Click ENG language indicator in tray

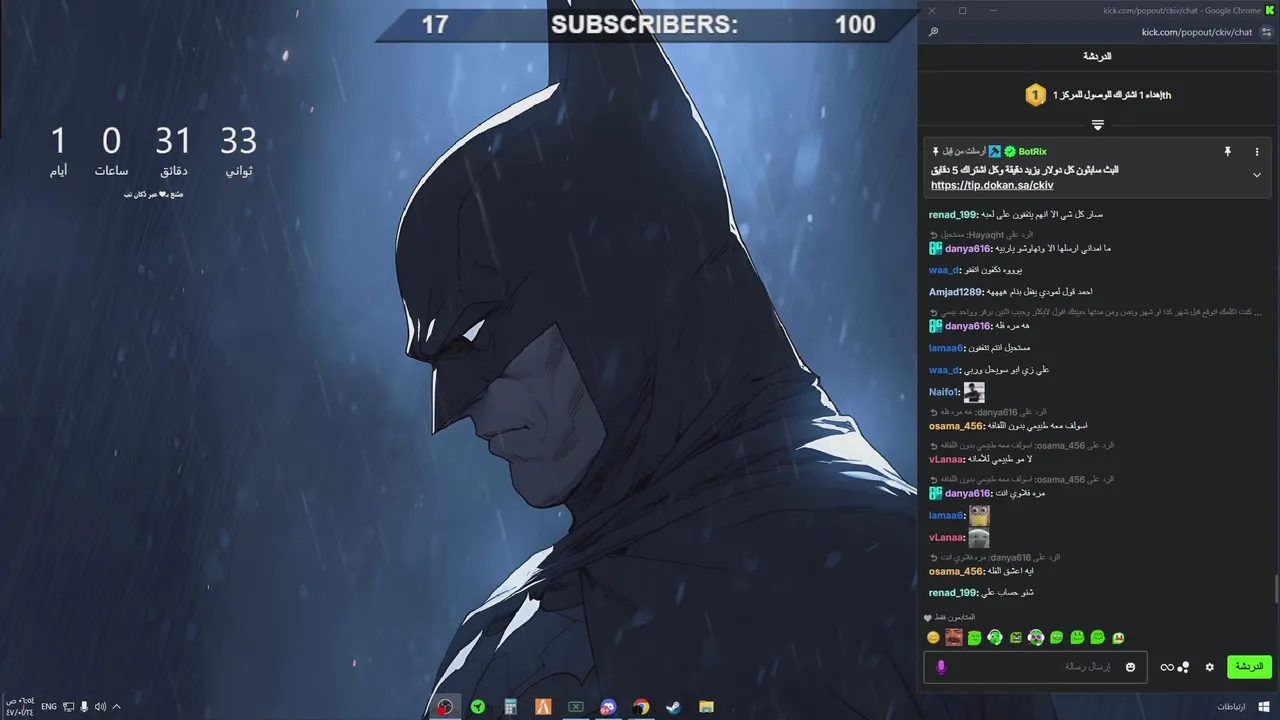[49, 707]
